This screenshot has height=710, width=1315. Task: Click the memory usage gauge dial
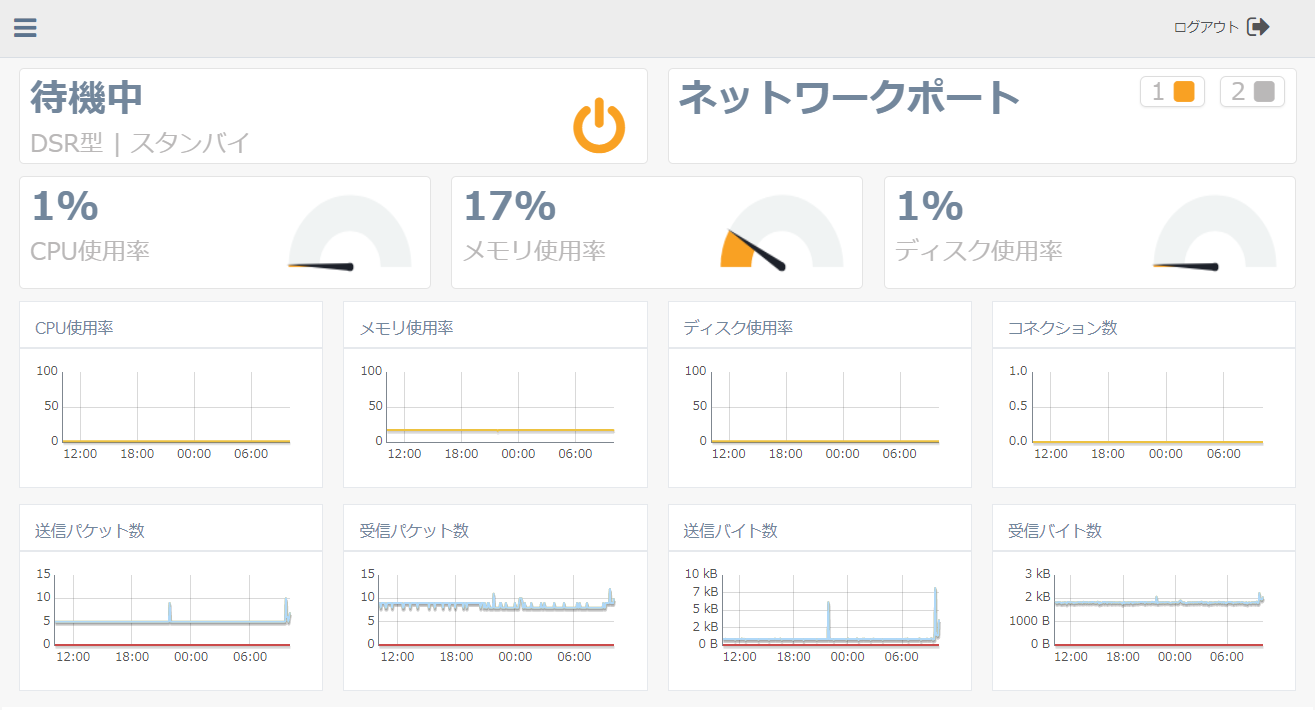point(781,235)
